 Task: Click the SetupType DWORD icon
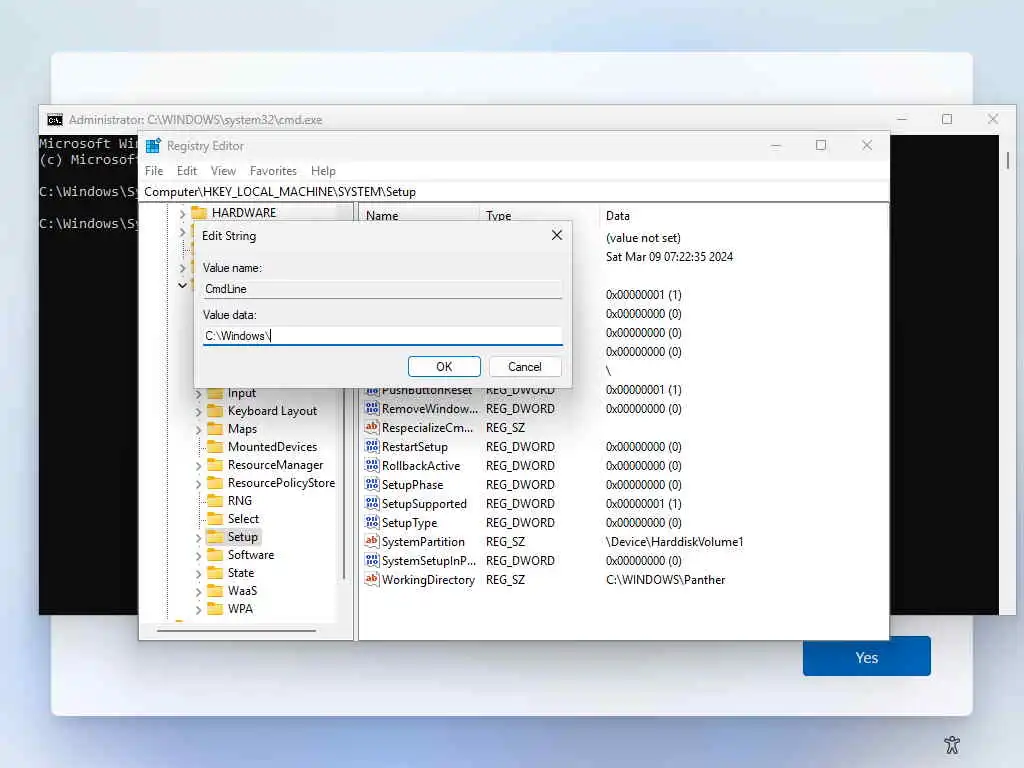pos(372,522)
